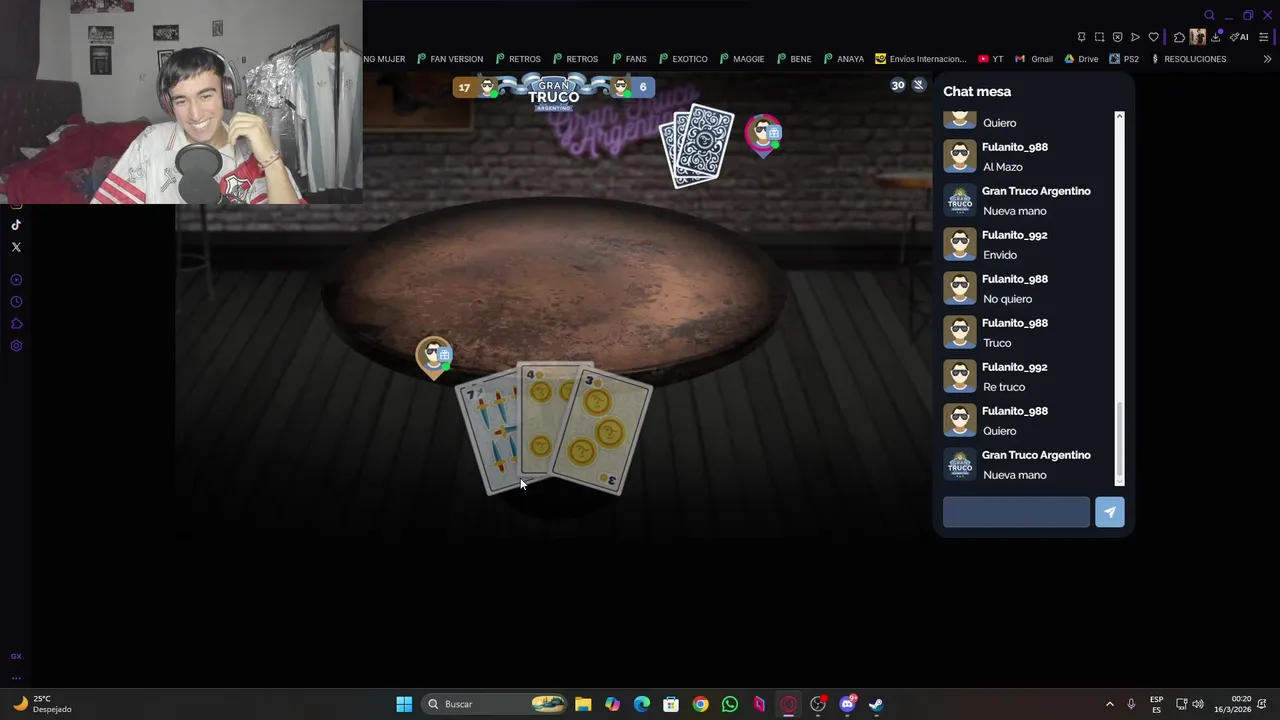Click the pin icon in the browser toolbar
This screenshot has height=720, width=1280.
click(x=1081, y=37)
